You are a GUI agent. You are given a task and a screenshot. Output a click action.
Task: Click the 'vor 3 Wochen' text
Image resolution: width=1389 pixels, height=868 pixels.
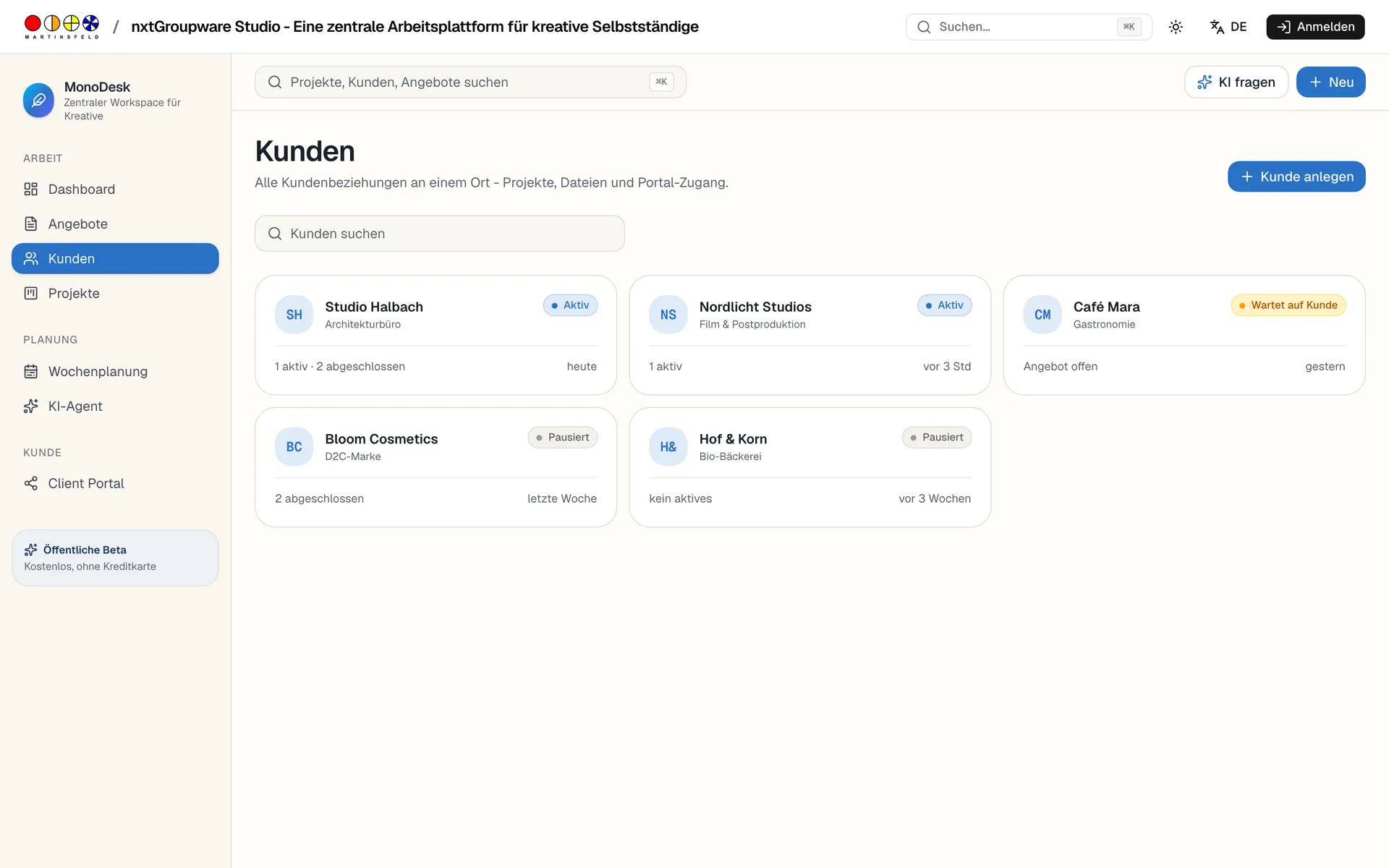click(x=935, y=499)
